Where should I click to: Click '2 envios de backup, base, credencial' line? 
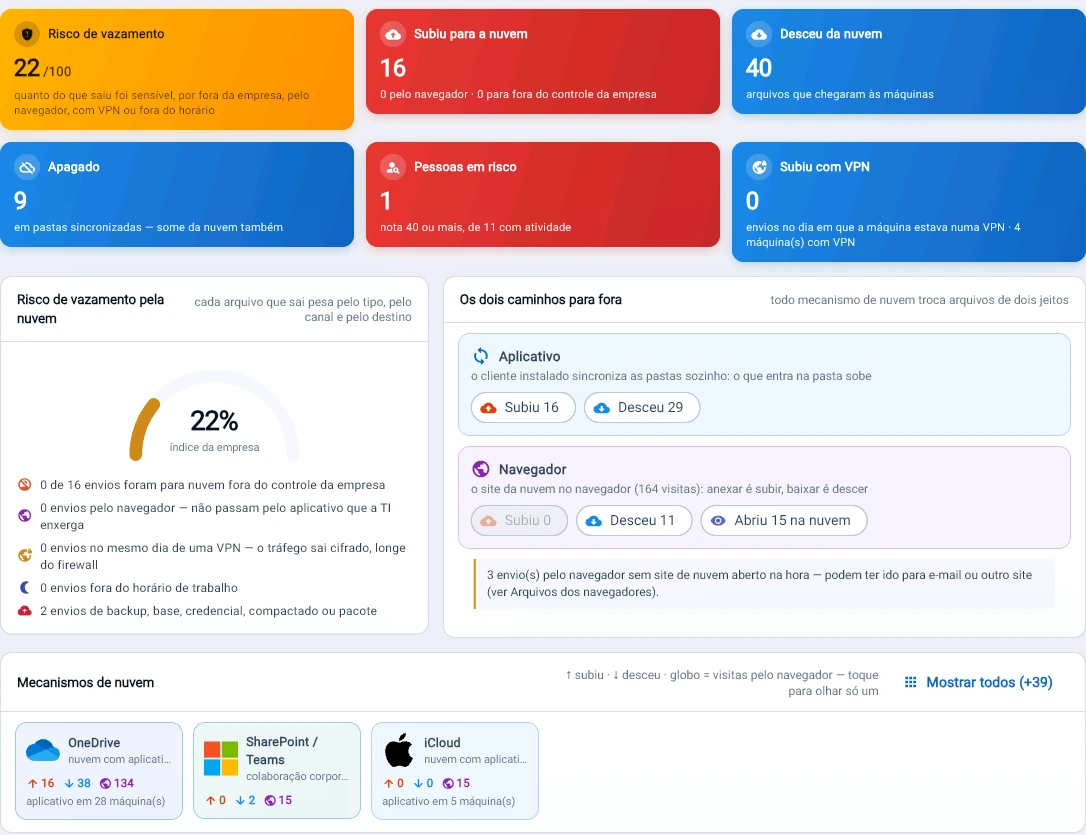(208, 611)
